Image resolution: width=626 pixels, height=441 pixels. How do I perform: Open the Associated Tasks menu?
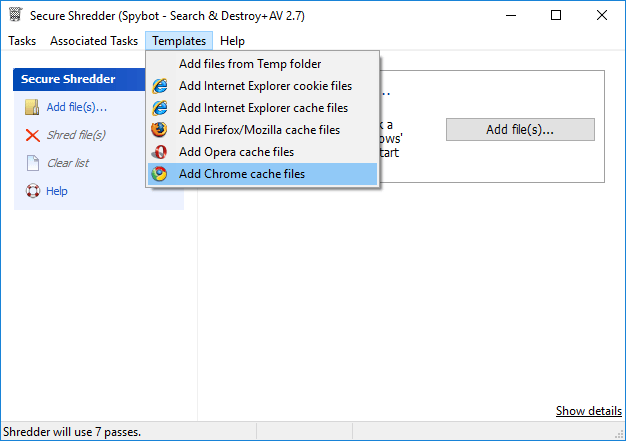pos(94,41)
